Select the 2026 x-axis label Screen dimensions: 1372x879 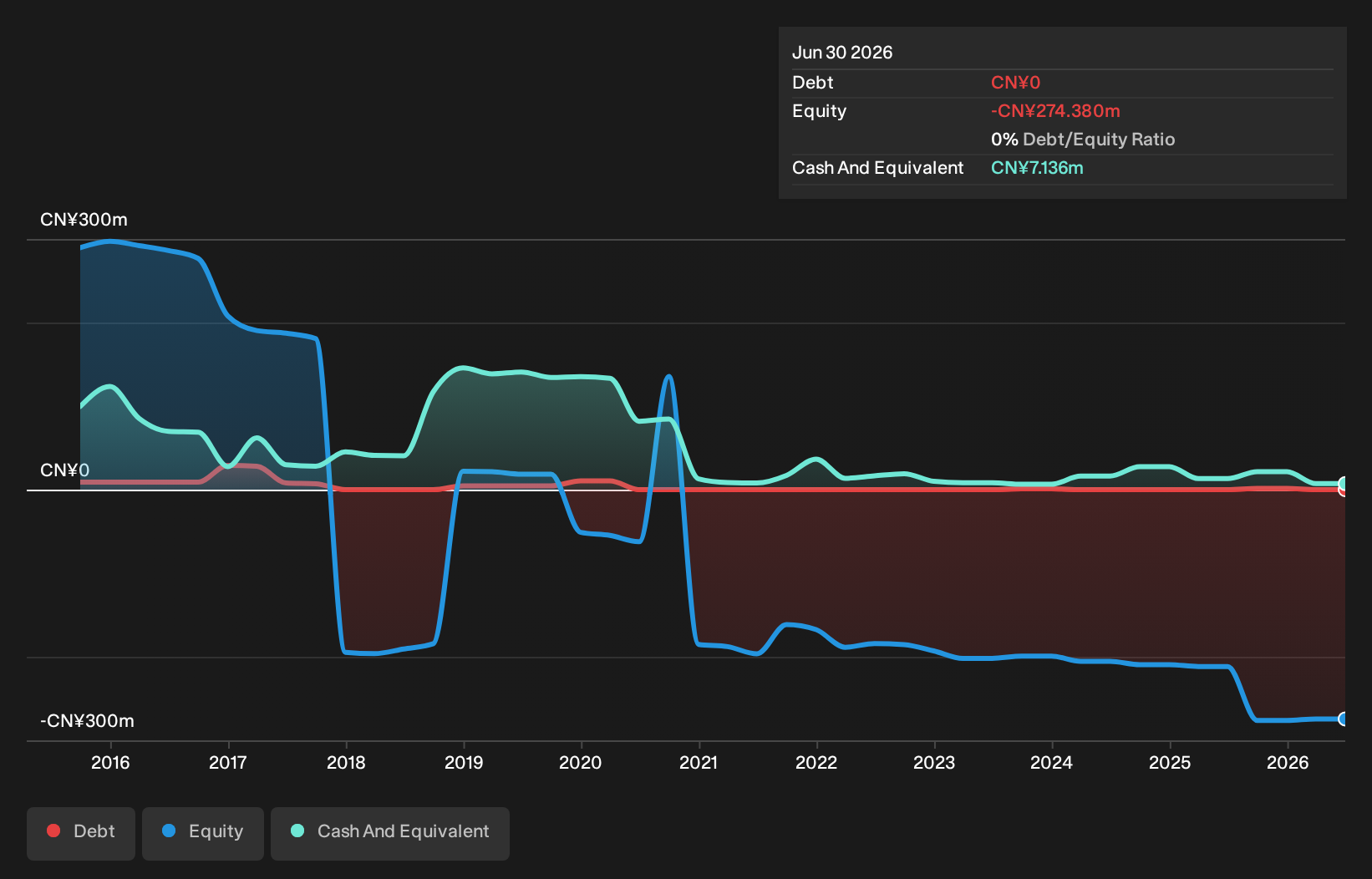coord(1288,762)
